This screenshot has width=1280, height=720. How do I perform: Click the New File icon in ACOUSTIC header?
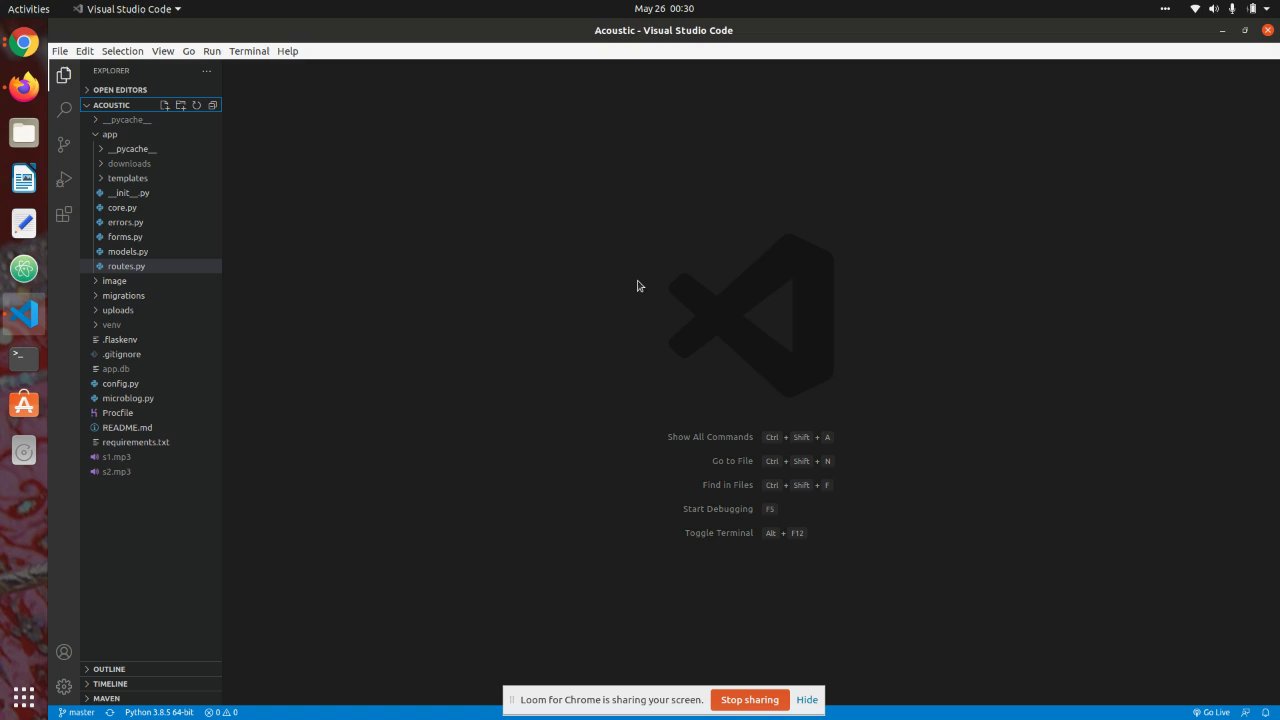165,105
